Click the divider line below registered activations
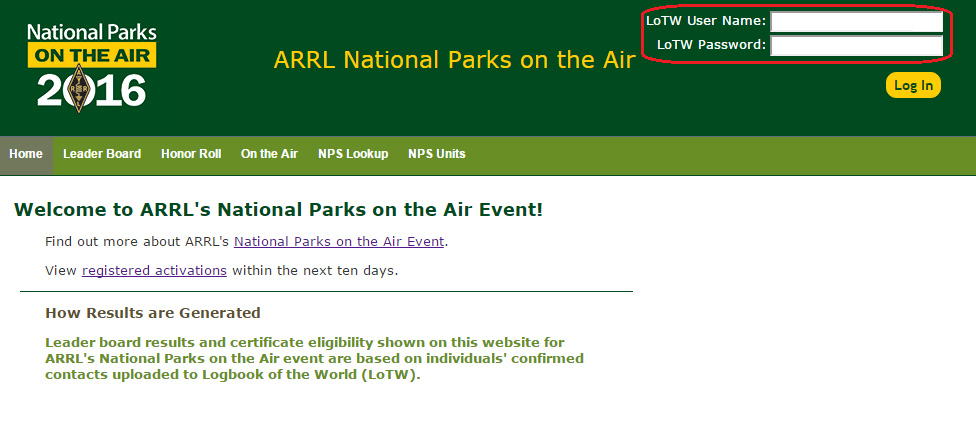 (326, 292)
